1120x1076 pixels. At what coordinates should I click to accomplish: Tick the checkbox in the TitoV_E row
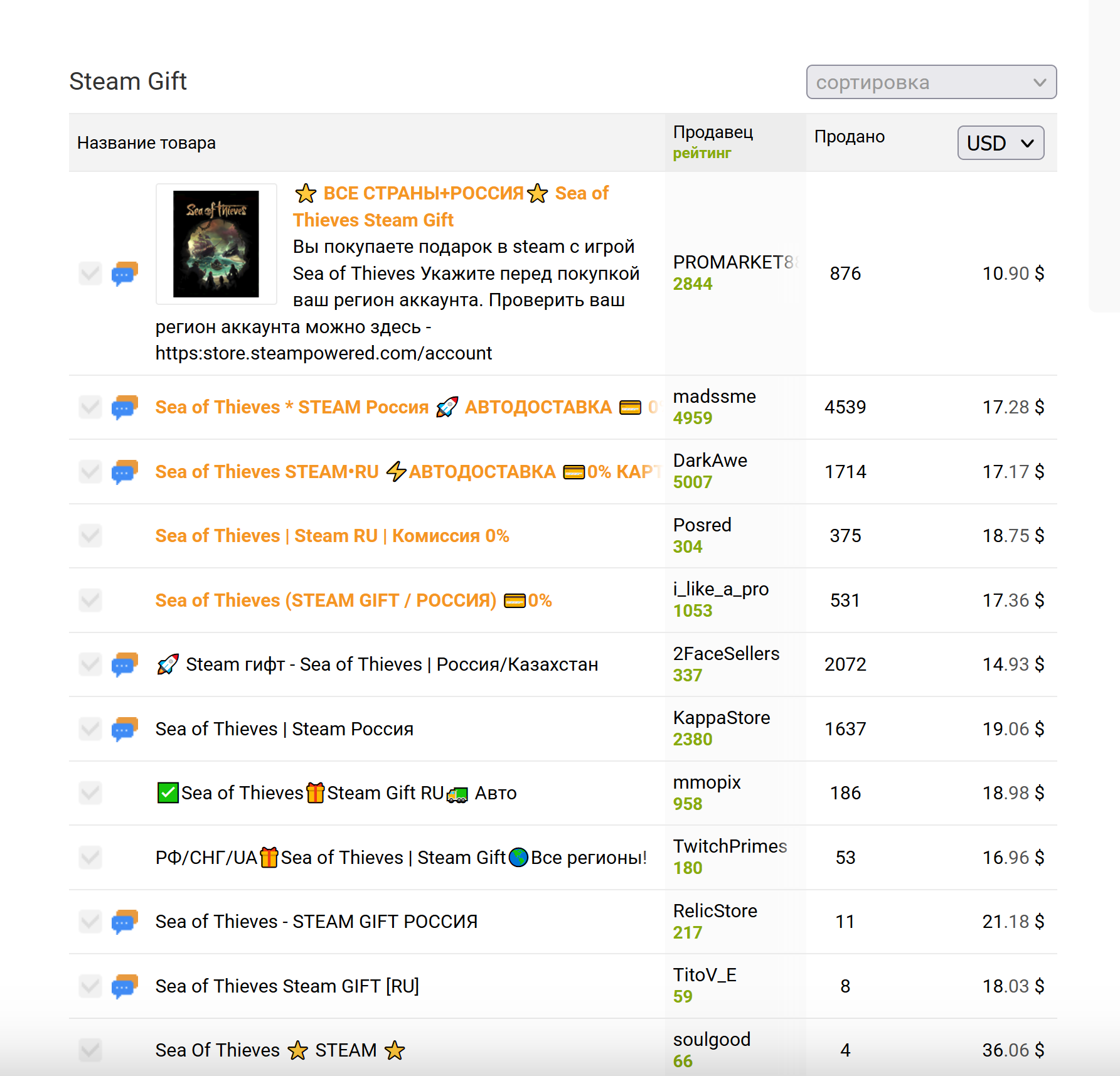click(x=90, y=986)
